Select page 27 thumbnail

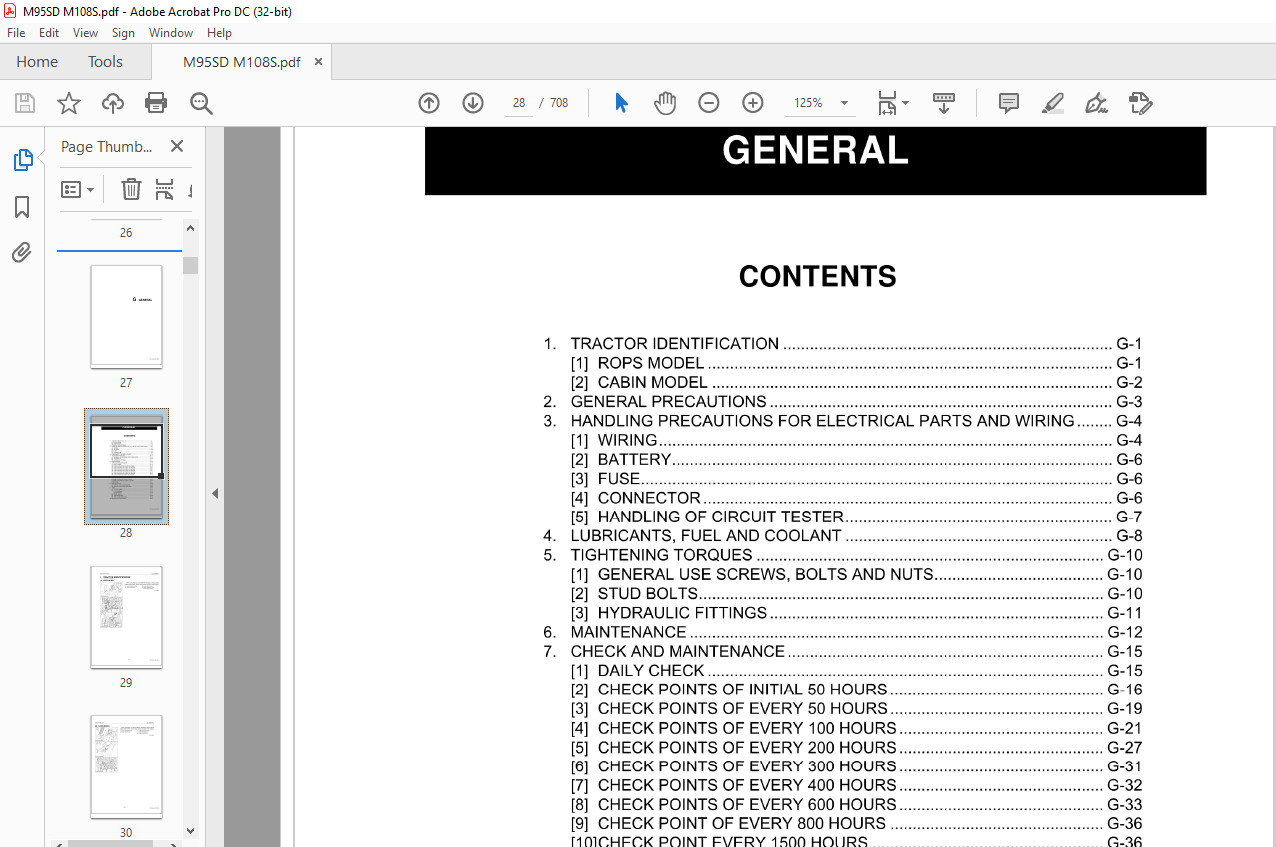126,317
